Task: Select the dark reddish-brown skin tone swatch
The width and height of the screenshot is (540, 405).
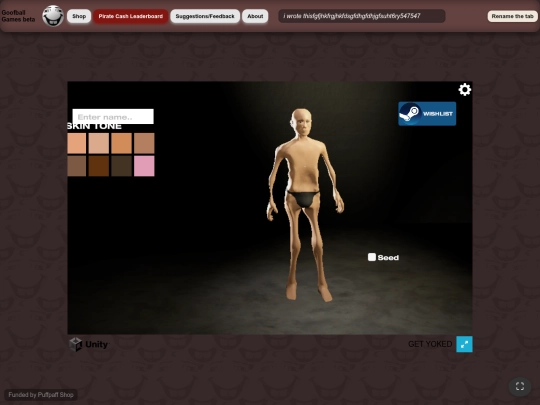Action: pos(99,166)
